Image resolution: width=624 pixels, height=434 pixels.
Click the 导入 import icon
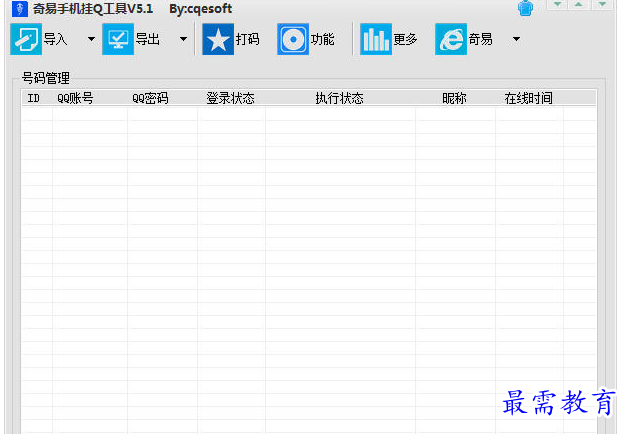[26, 39]
